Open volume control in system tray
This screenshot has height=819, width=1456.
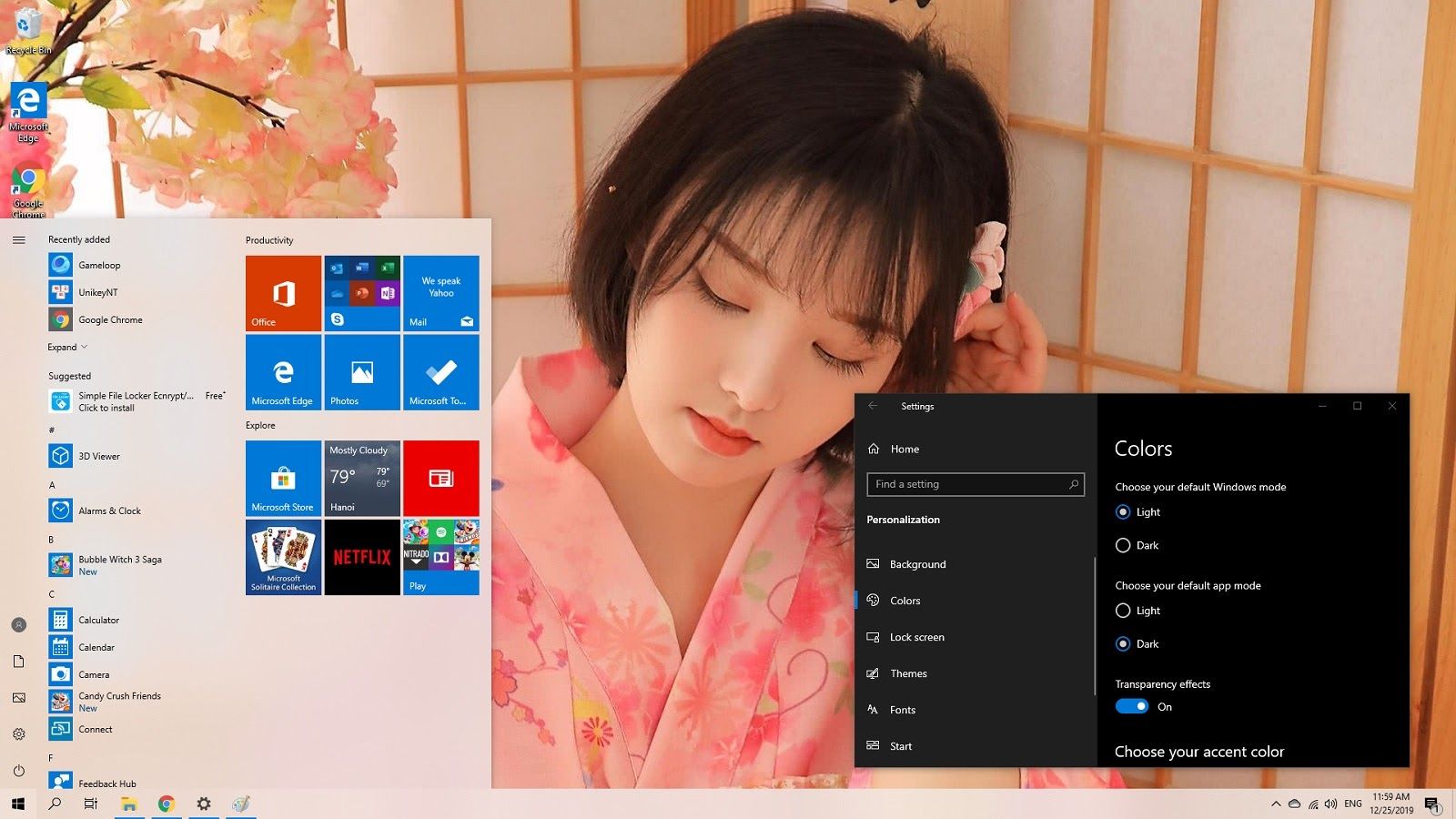pos(1331,804)
